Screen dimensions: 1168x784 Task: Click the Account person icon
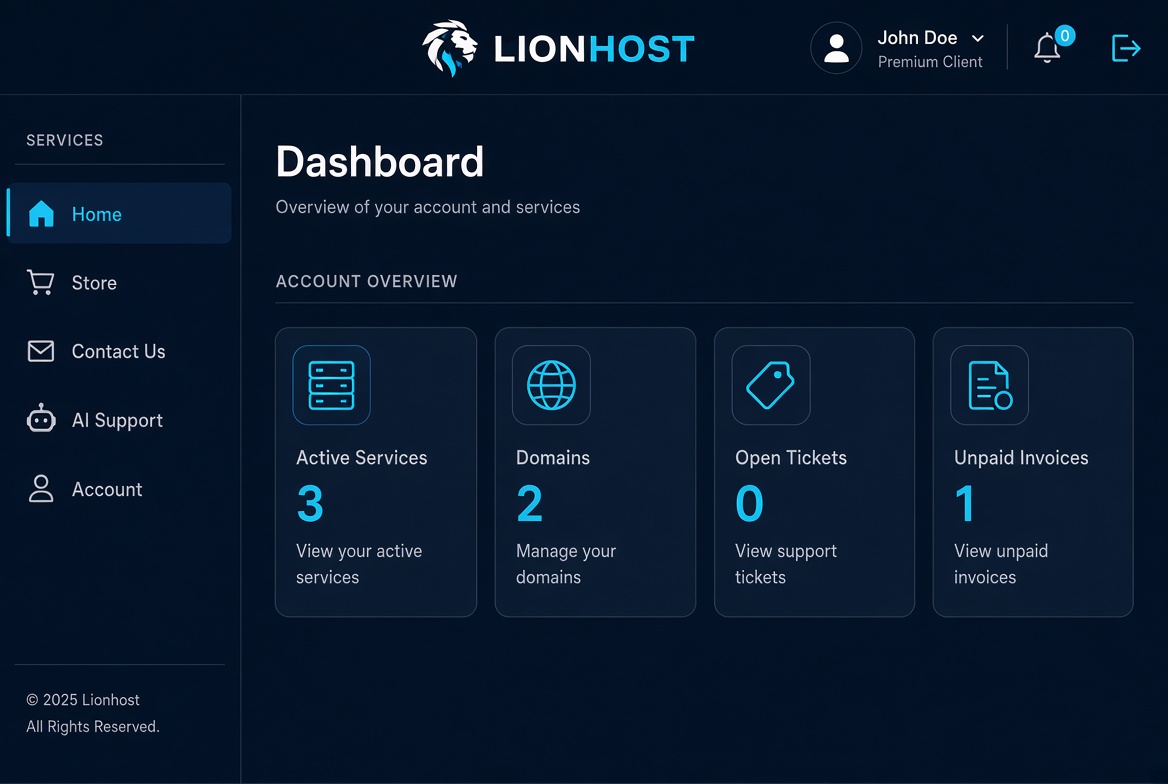coord(41,489)
